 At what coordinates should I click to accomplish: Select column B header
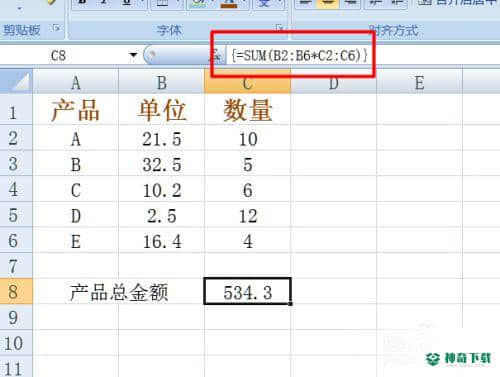(162, 82)
